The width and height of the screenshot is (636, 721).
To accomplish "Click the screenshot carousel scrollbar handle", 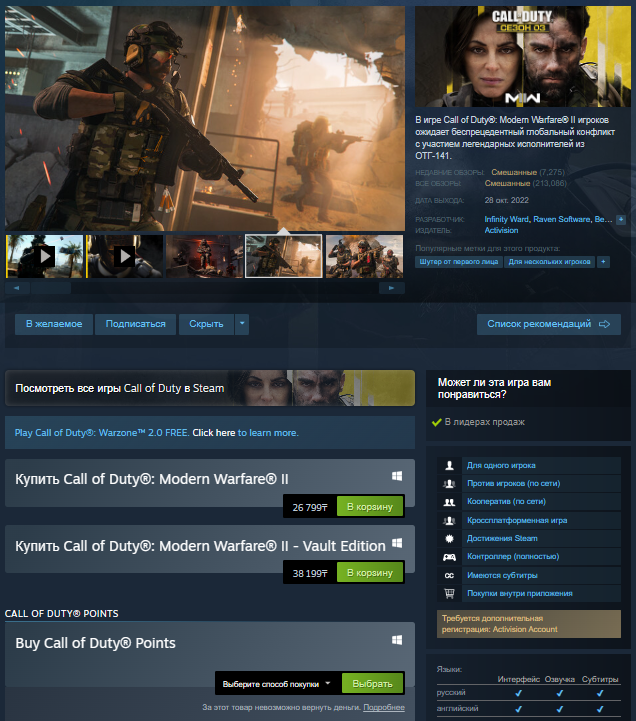I will click(x=51, y=288).
